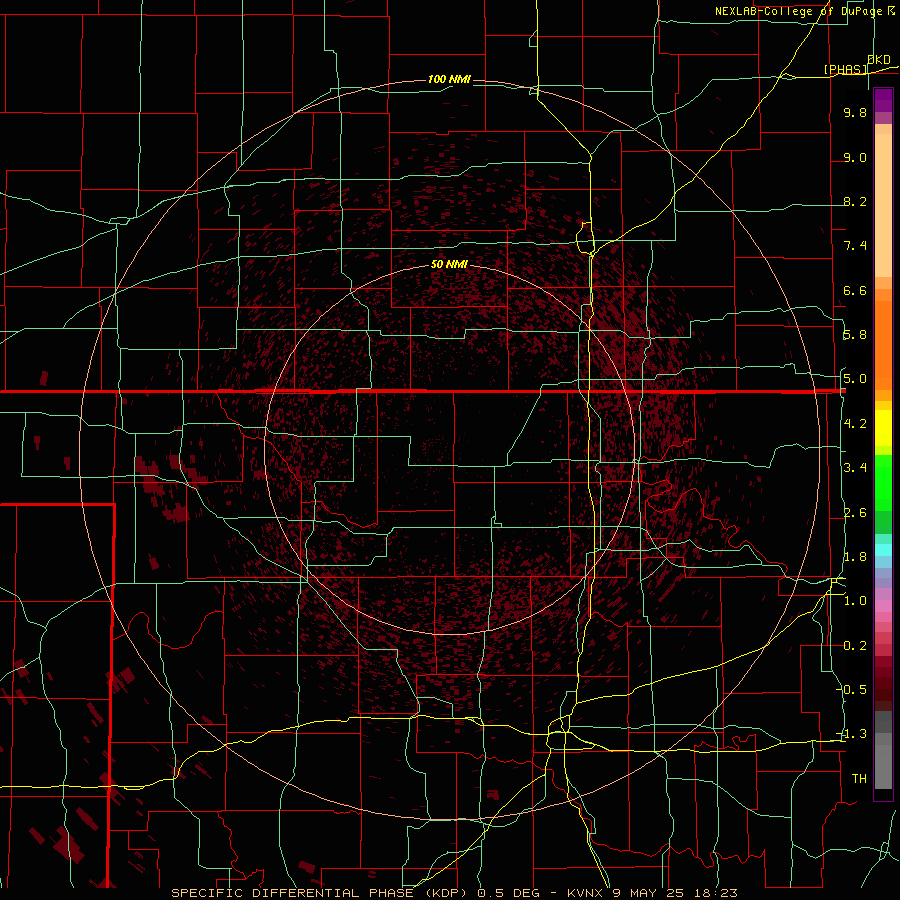Click the 0.2 value on the color scale
This screenshot has height=900, width=900.
pyautogui.click(x=855, y=646)
